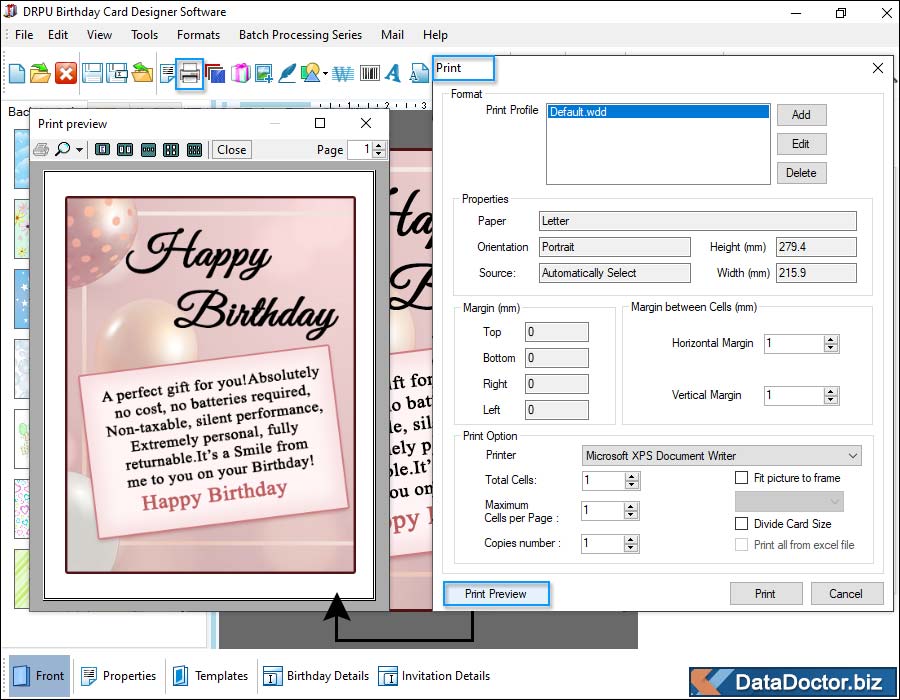Increase the Page number in Print preview
900x700 pixels.
[x=378, y=146]
